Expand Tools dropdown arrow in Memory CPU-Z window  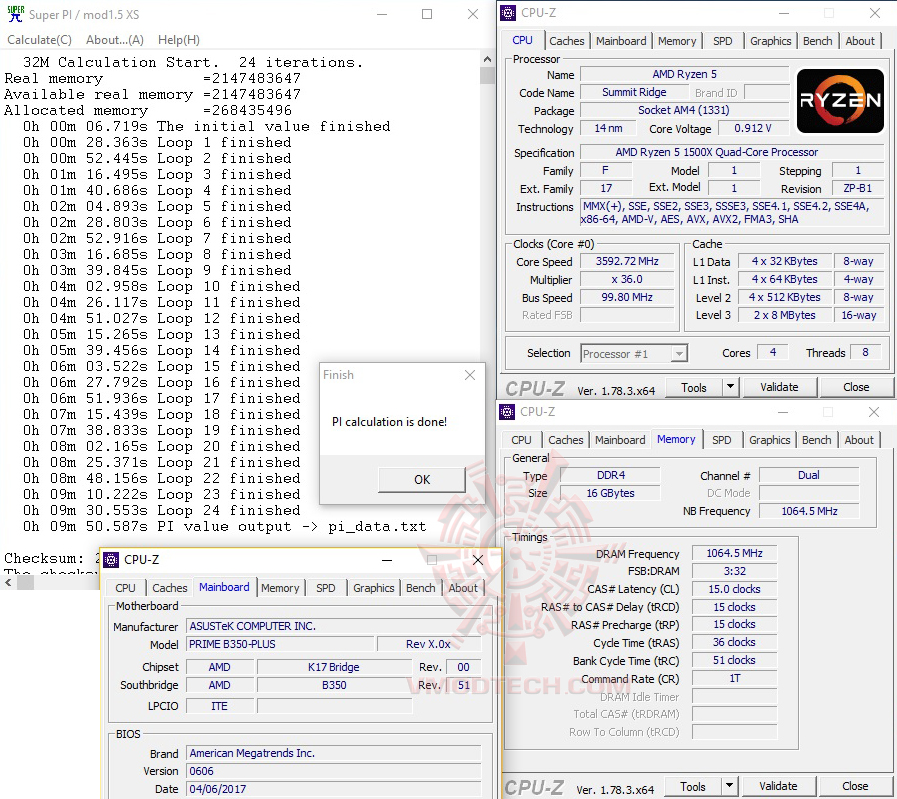point(729,787)
